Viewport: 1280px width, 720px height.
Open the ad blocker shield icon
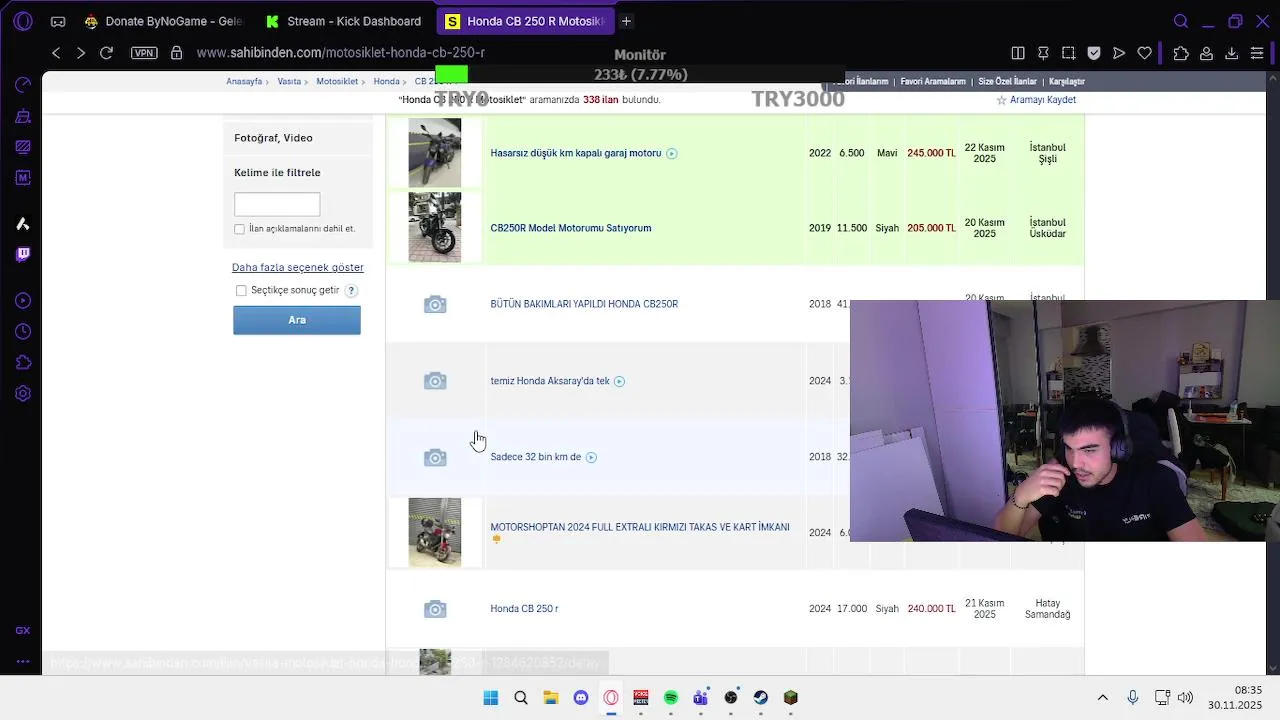point(1094,53)
